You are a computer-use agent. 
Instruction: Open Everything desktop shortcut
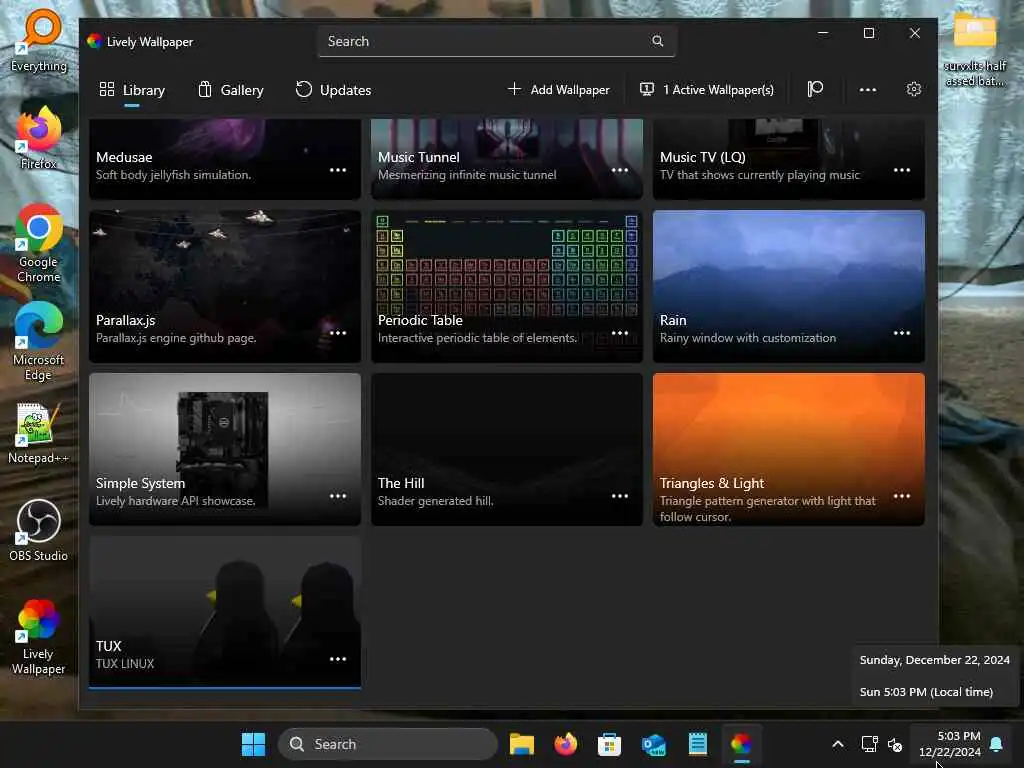click(x=39, y=40)
